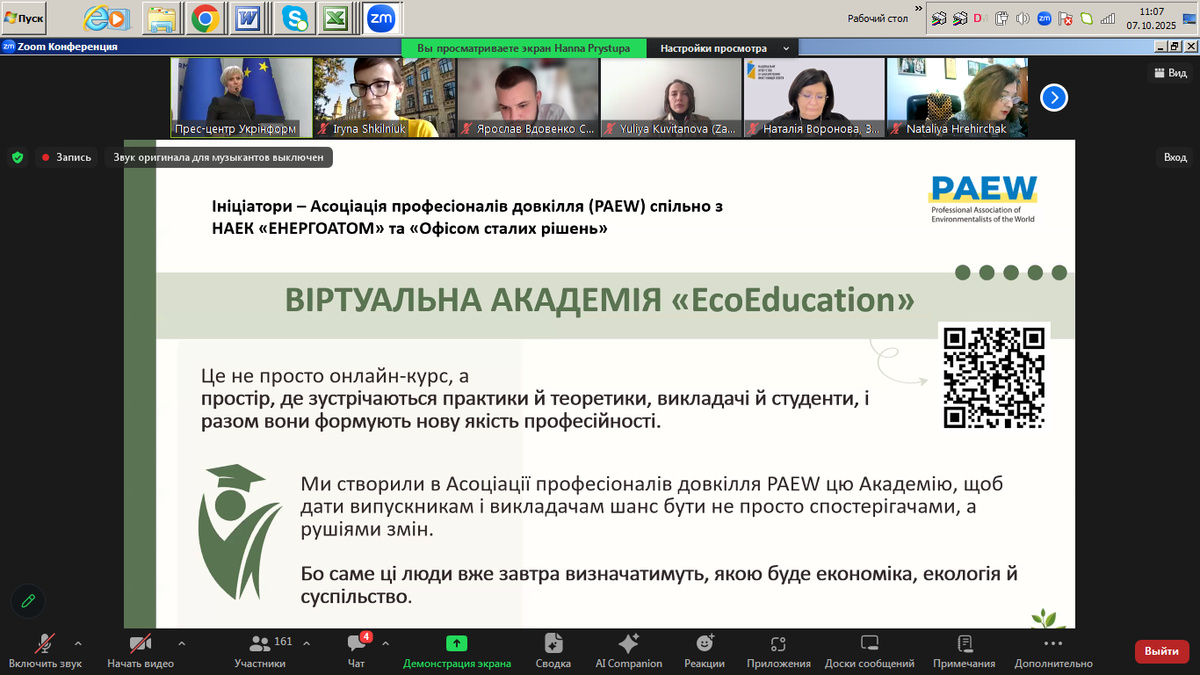The height and width of the screenshot is (675, 1200).
Task: Click the red Выйти leave button
Action: point(1161,651)
